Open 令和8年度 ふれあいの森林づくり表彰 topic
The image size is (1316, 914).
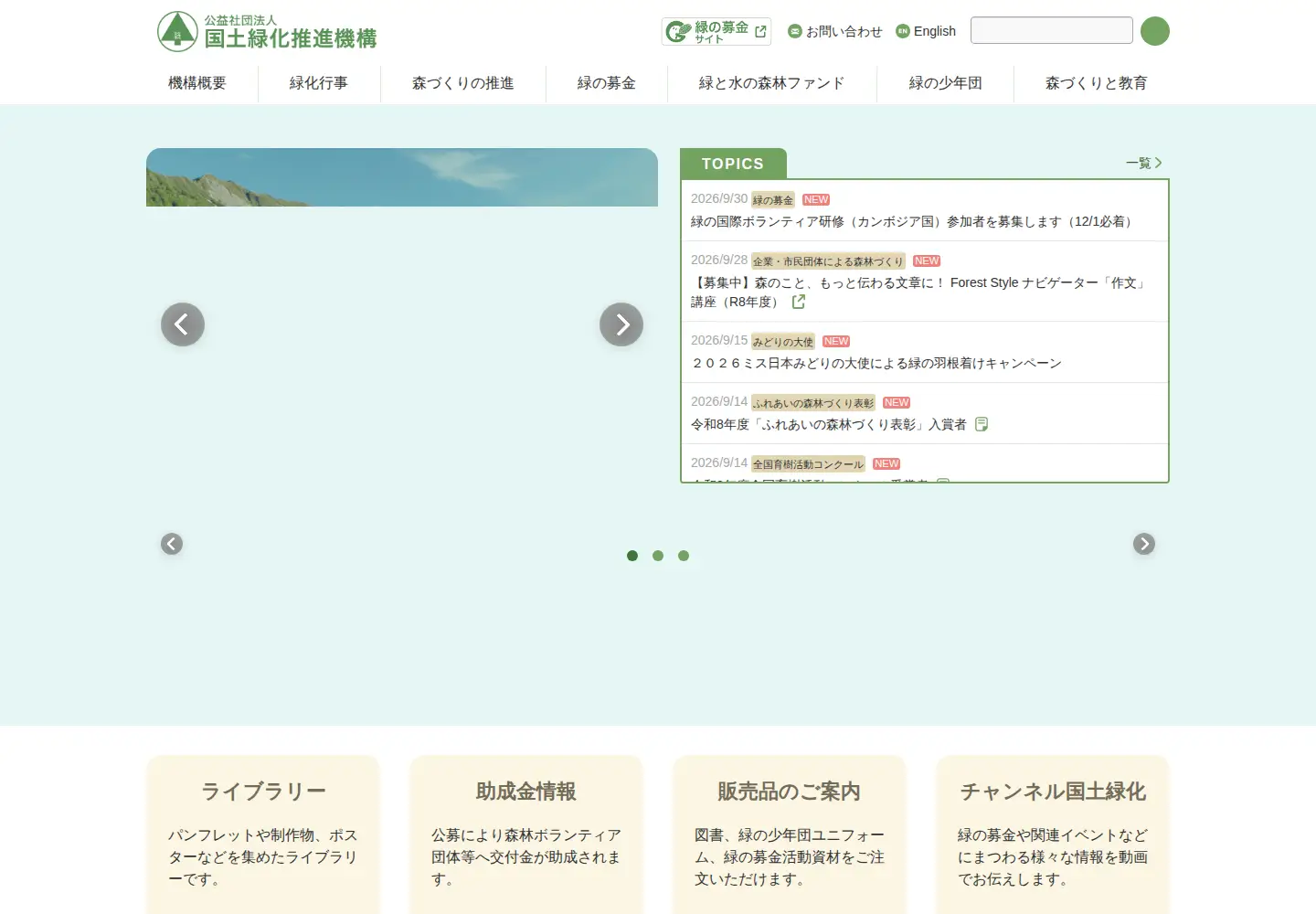(x=828, y=424)
